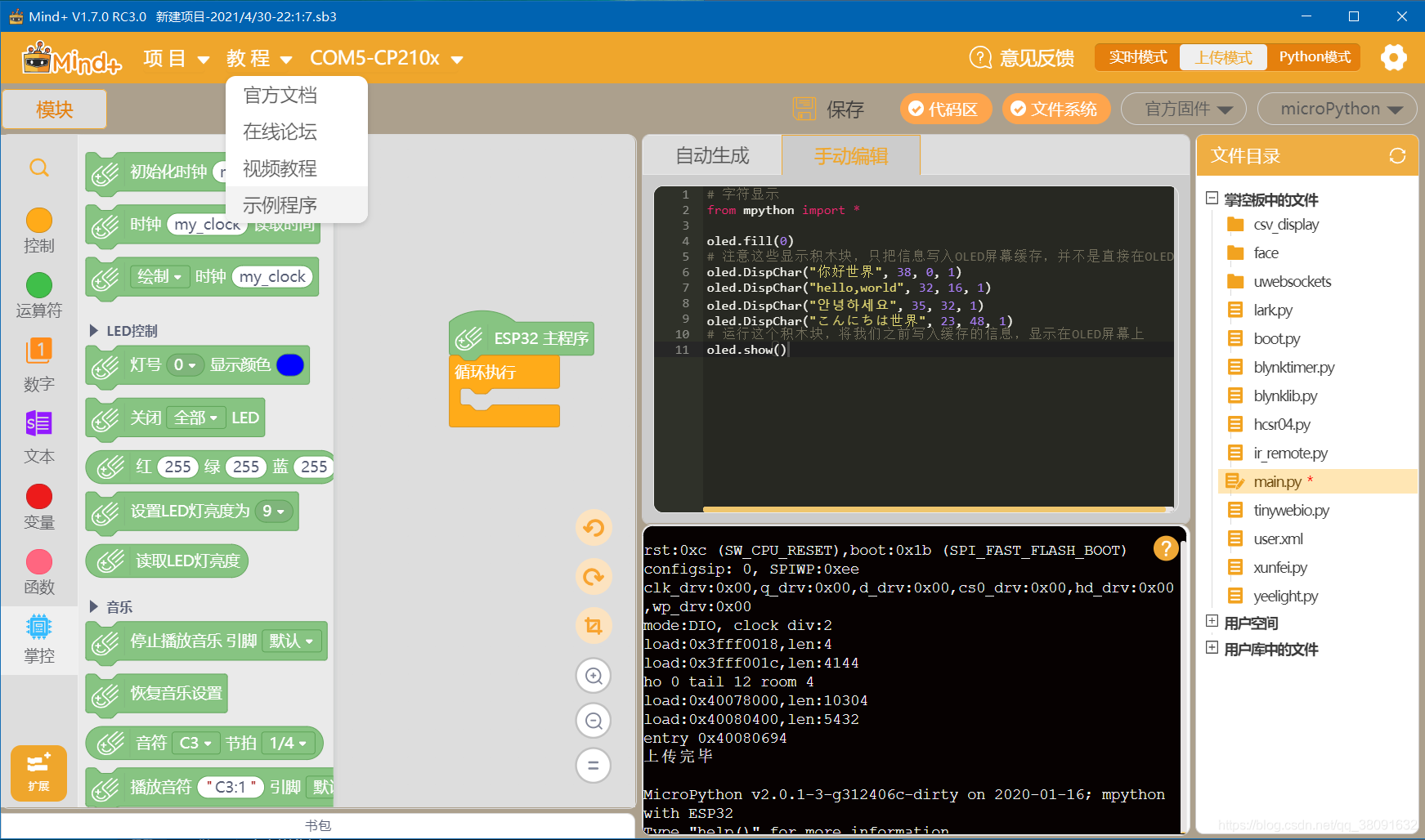Collapse the 掌控板中的文件 tree
1425x840 pixels.
coord(1212,199)
